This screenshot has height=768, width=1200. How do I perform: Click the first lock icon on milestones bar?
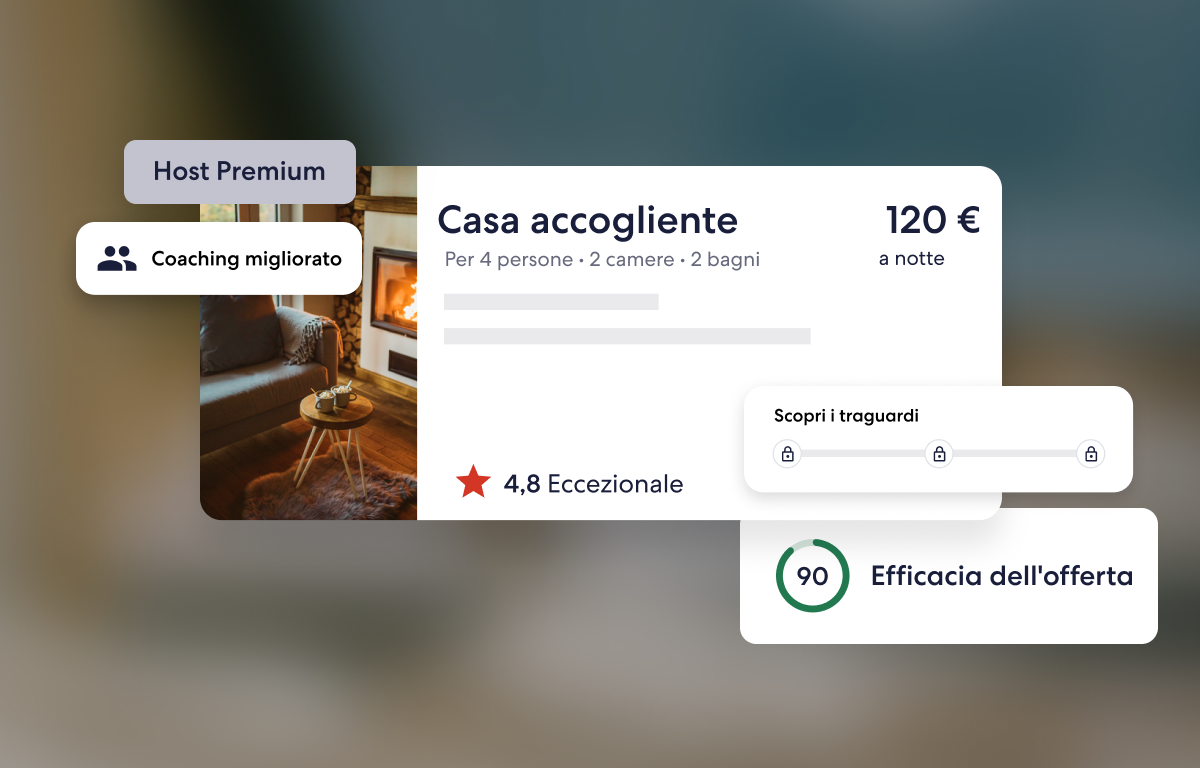(x=787, y=454)
